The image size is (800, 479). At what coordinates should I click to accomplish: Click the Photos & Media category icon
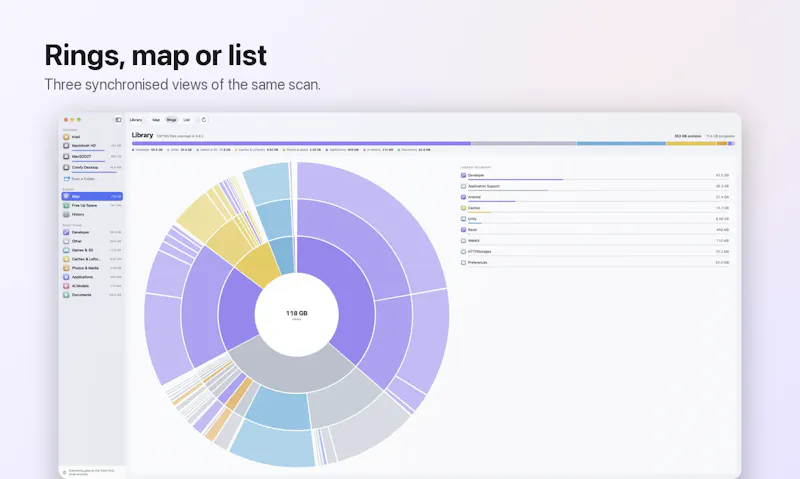point(66,268)
